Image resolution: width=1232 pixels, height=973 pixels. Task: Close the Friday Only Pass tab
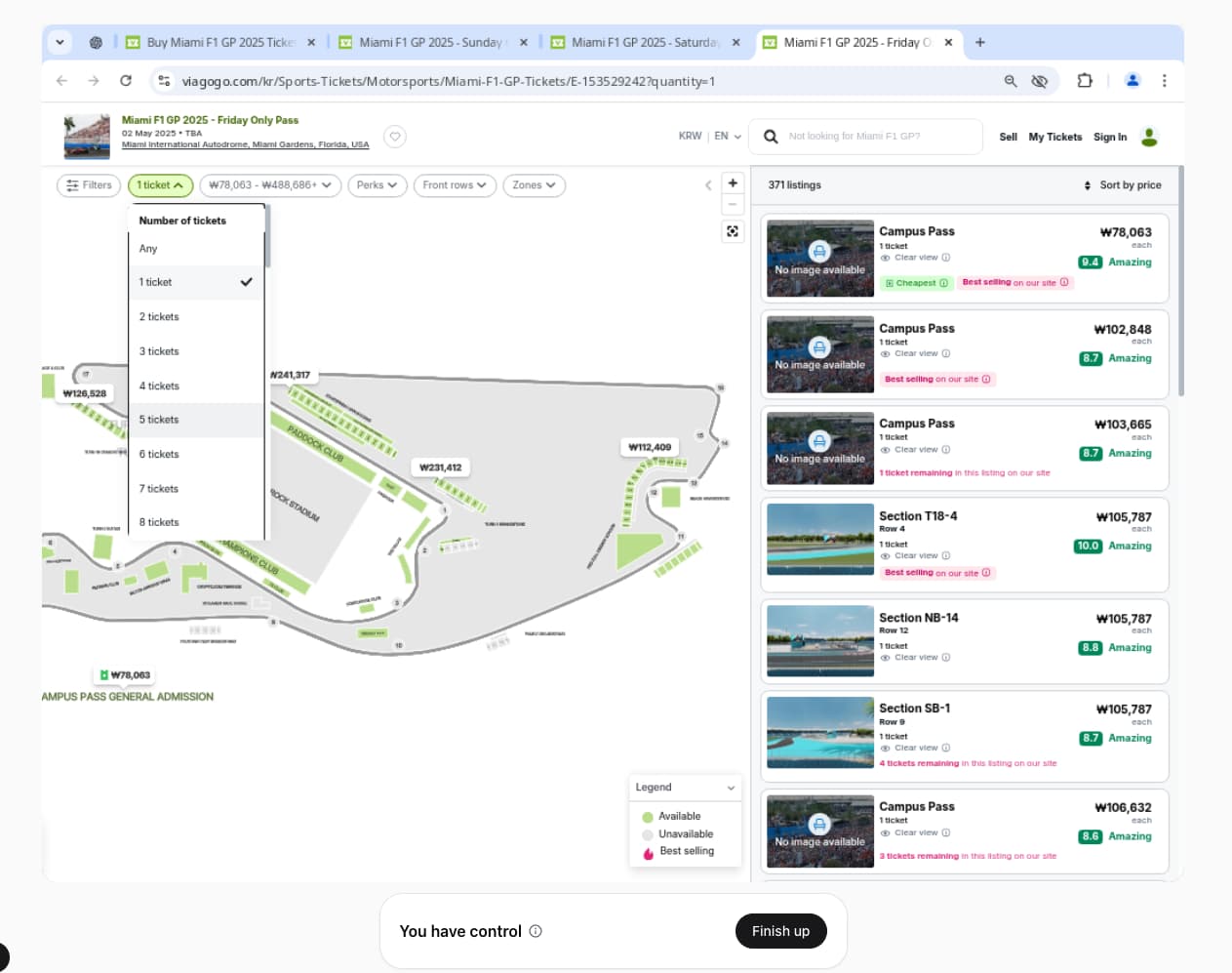click(948, 43)
